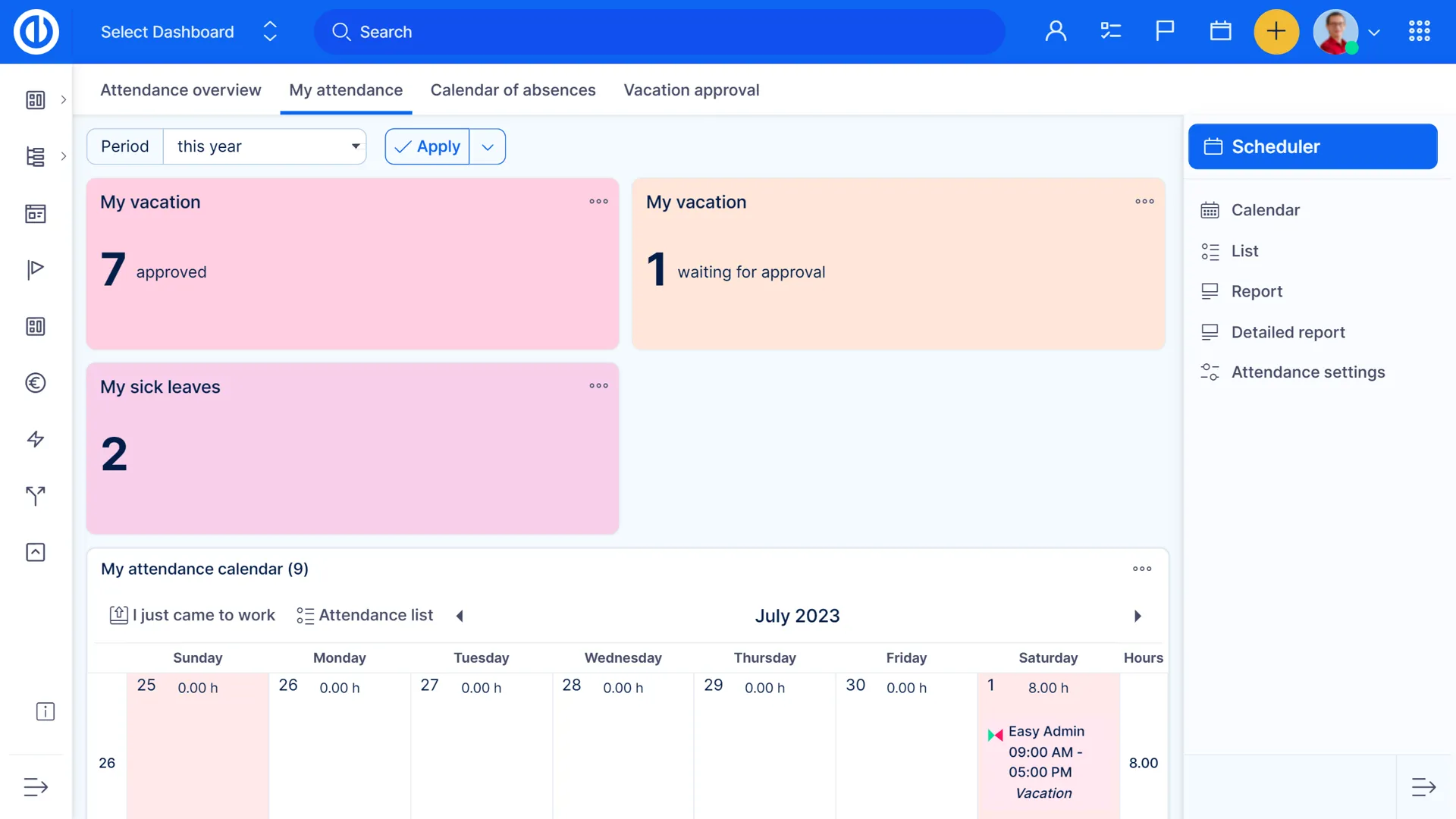Expand the Select Dashboard chooser
Screen dimensions: 1456x819
pos(270,32)
